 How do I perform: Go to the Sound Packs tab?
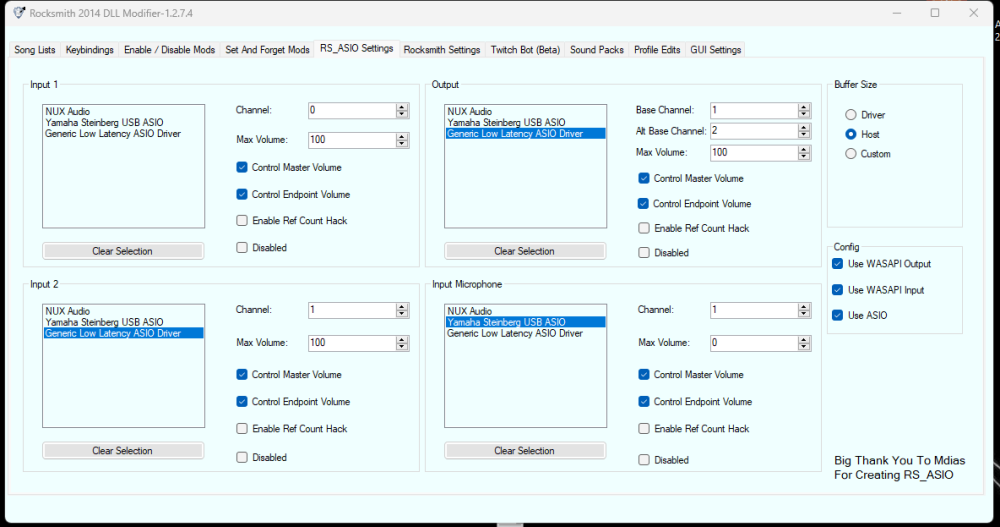pyautogui.click(x=596, y=50)
